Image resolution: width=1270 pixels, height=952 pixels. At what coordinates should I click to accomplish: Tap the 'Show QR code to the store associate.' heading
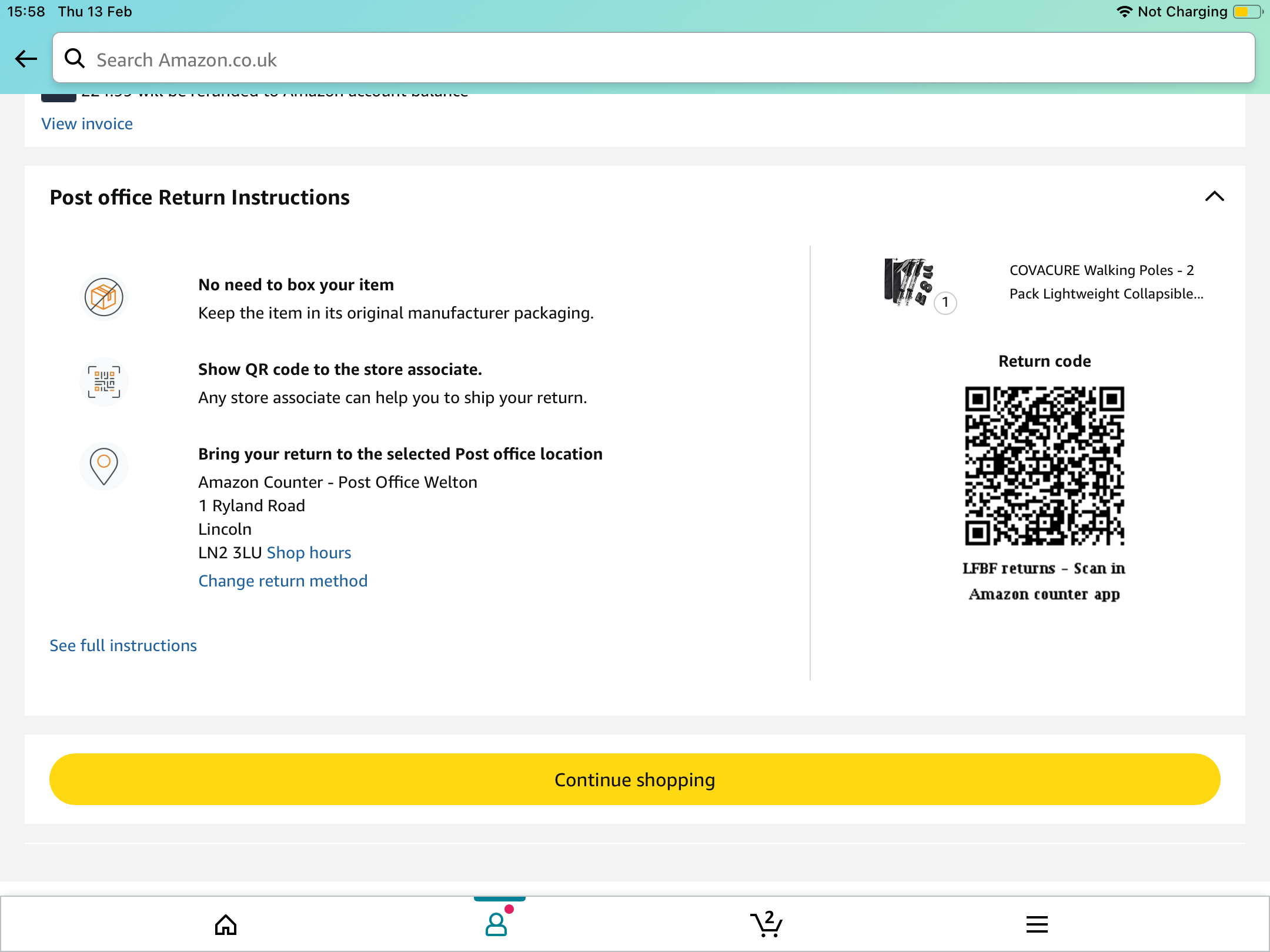pyautogui.click(x=340, y=369)
